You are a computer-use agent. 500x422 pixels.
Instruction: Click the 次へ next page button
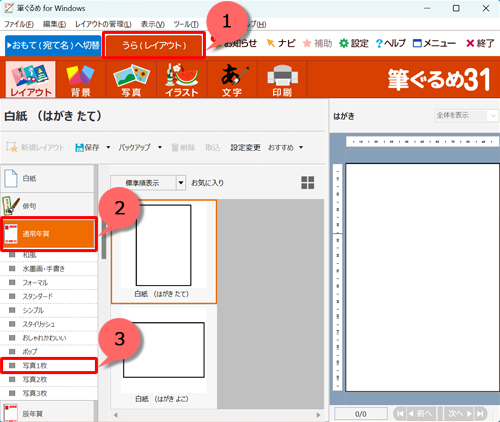click(460, 414)
